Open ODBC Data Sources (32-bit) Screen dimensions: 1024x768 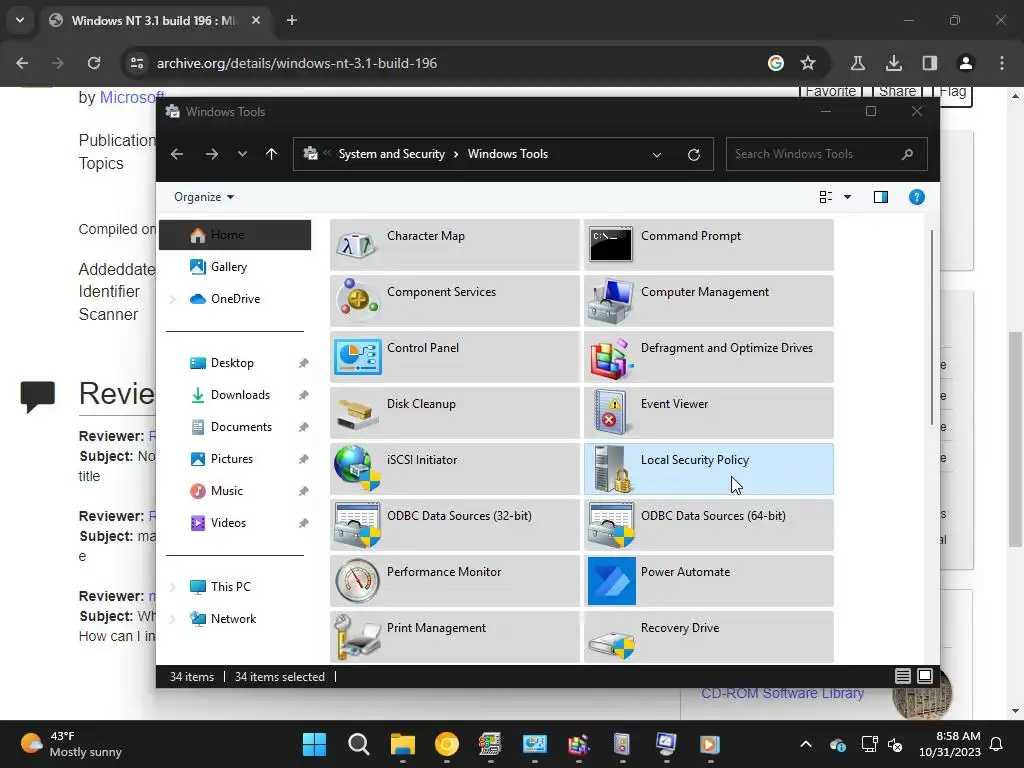click(x=455, y=525)
